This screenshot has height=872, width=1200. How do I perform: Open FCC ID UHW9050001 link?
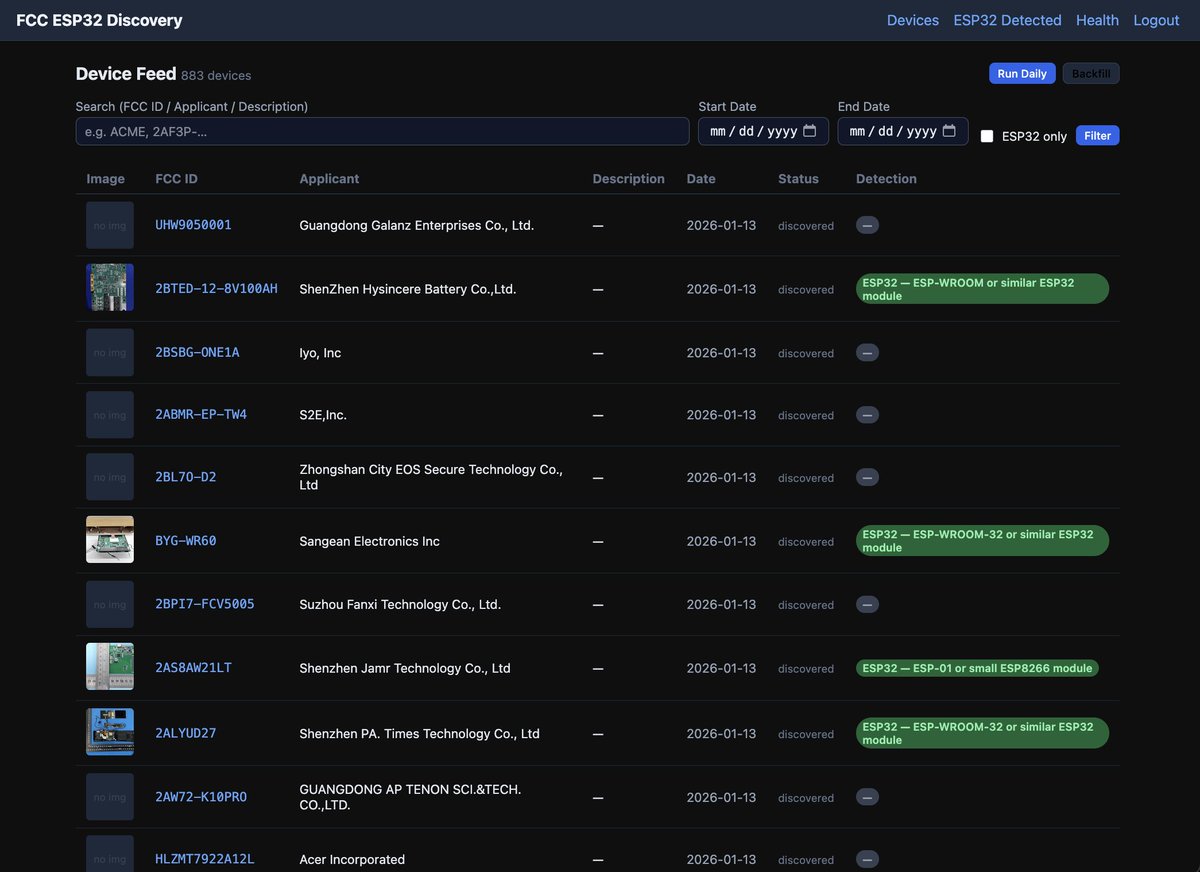click(193, 225)
